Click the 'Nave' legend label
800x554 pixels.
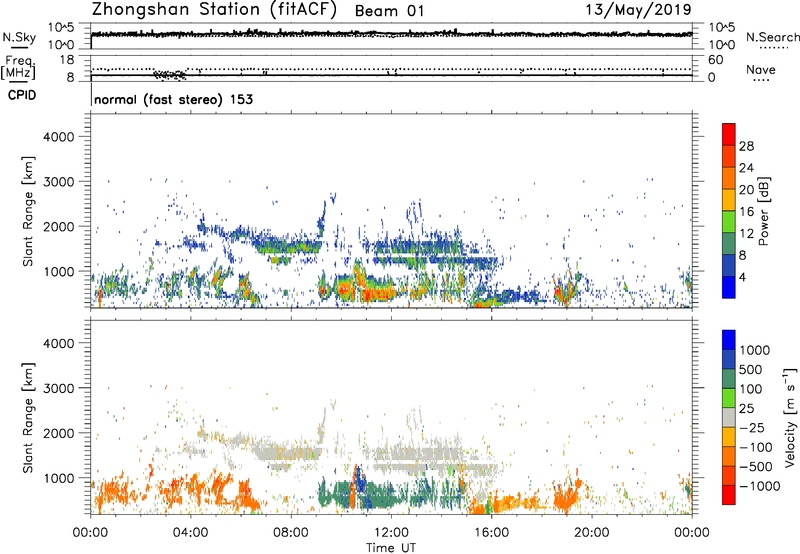coord(761,70)
